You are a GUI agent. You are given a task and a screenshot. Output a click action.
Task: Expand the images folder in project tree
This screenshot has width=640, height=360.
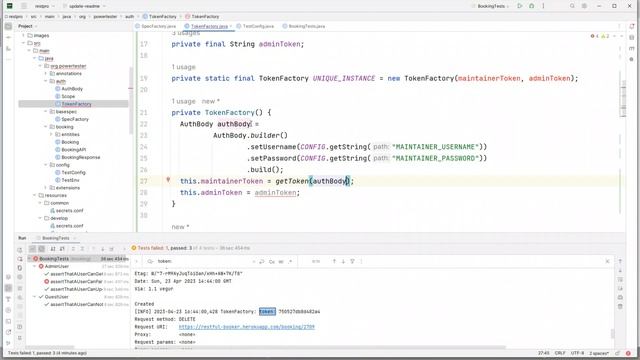point(24,36)
